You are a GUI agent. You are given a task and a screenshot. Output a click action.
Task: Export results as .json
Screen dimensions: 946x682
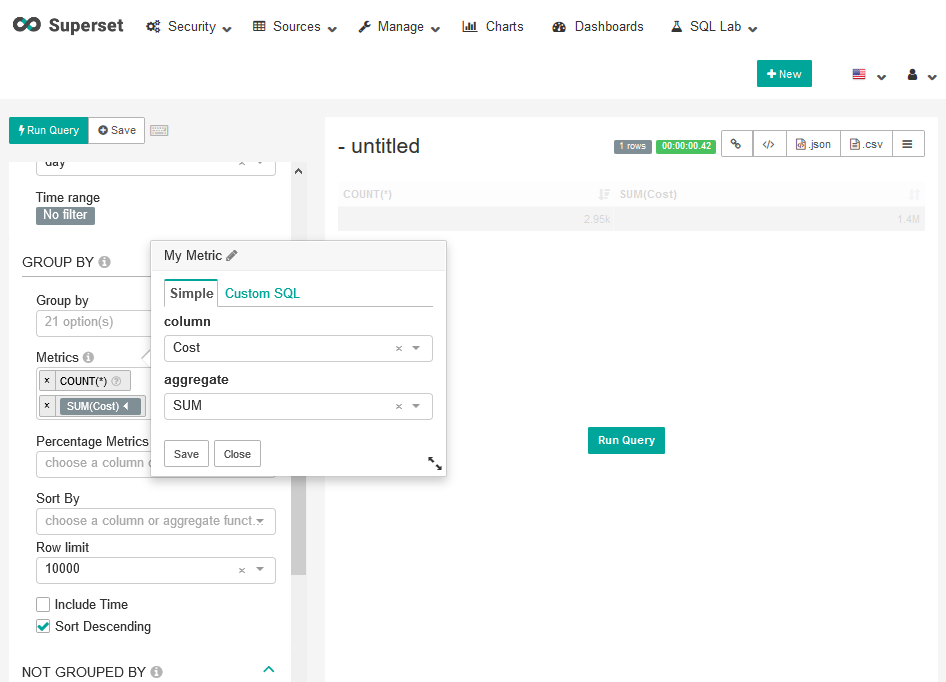[x=813, y=144]
